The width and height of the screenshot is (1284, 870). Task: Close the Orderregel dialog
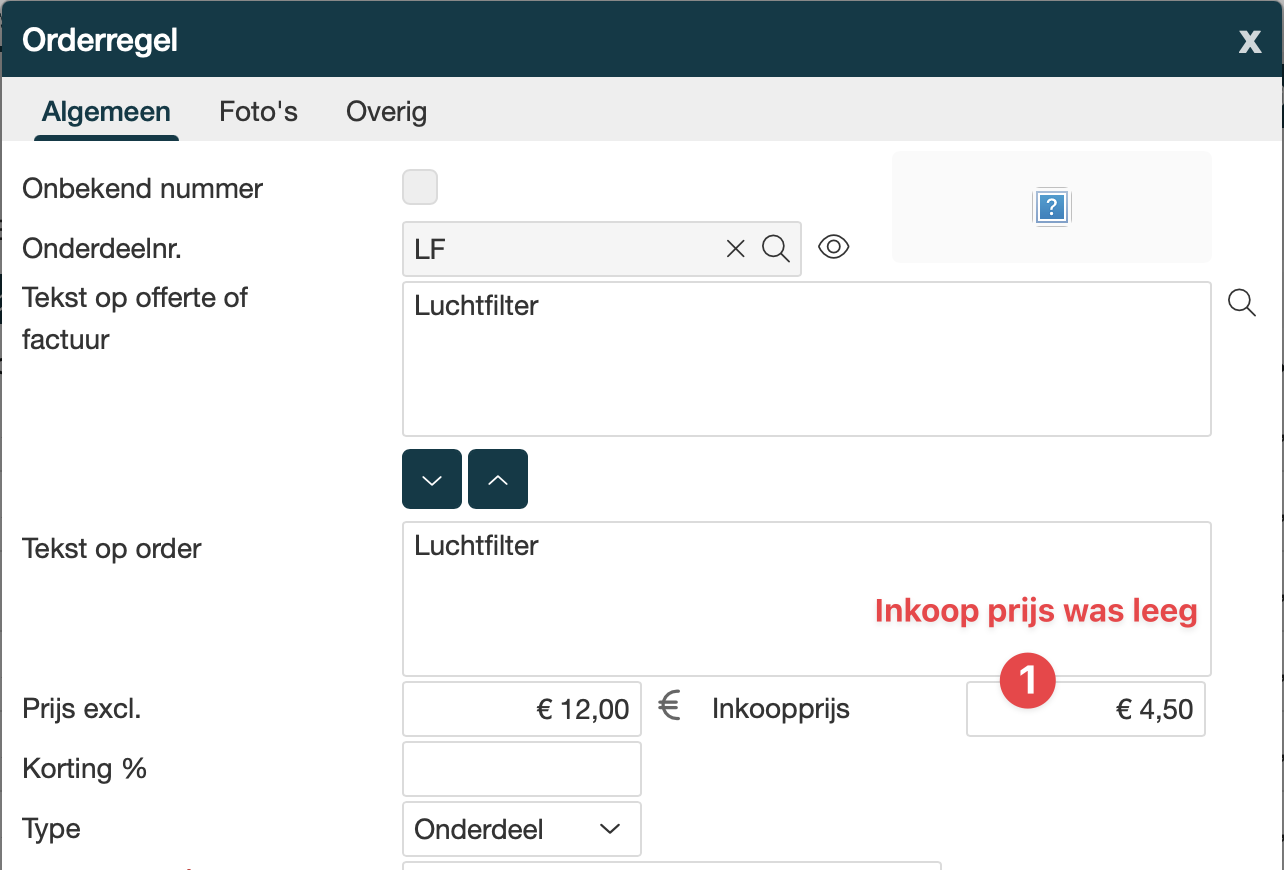[x=1249, y=41]
